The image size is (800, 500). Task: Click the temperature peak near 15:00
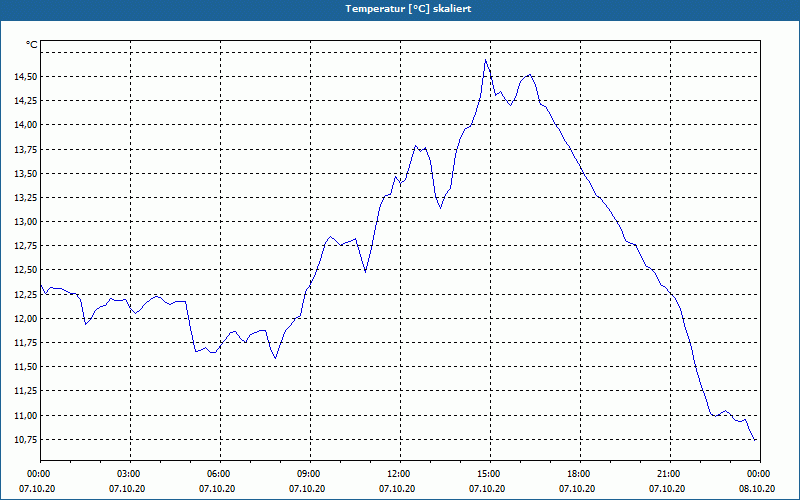tap(486, 60)
